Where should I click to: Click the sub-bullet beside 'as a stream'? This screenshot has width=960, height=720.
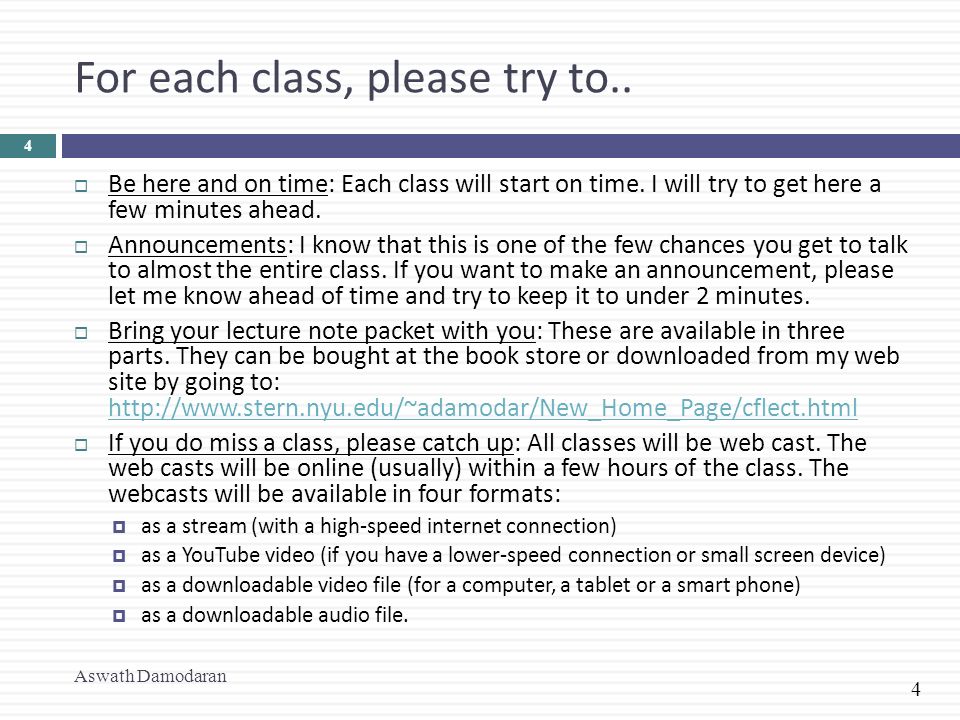(119, 527)
